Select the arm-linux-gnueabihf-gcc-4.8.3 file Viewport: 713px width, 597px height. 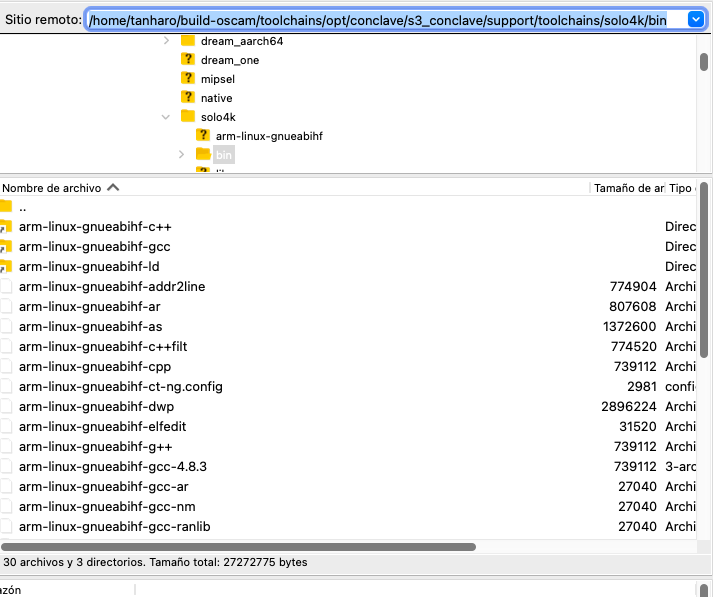pos(112,466)
